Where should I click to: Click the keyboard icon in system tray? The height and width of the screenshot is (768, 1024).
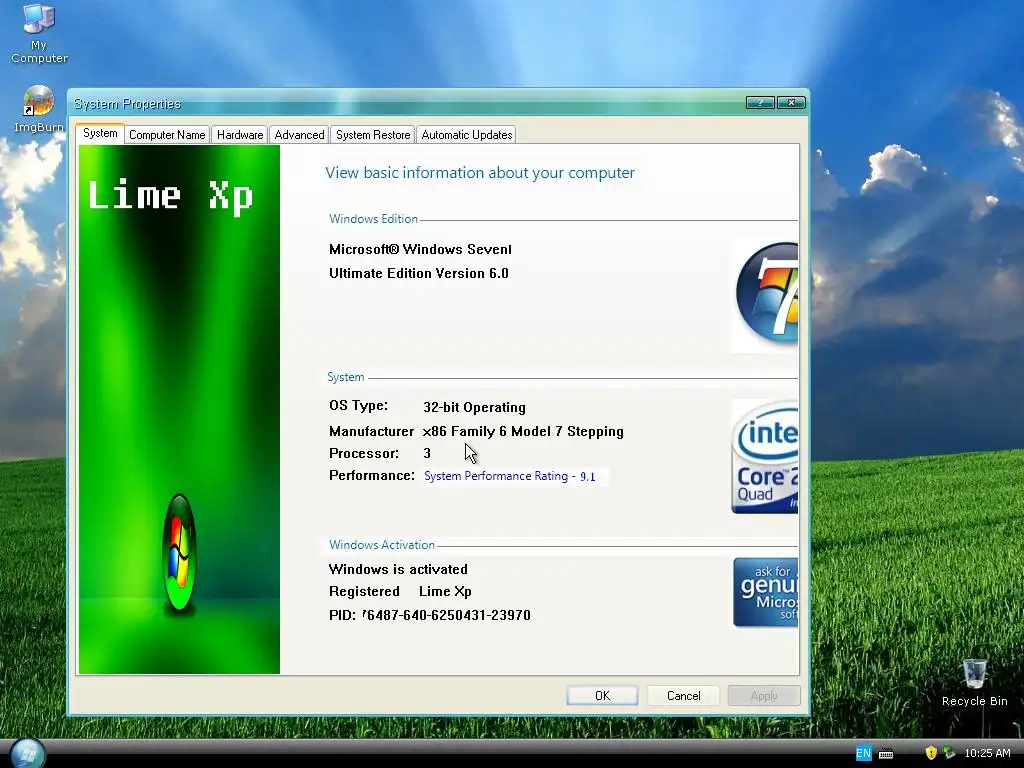pyautogui.click(x=886, y=754)
